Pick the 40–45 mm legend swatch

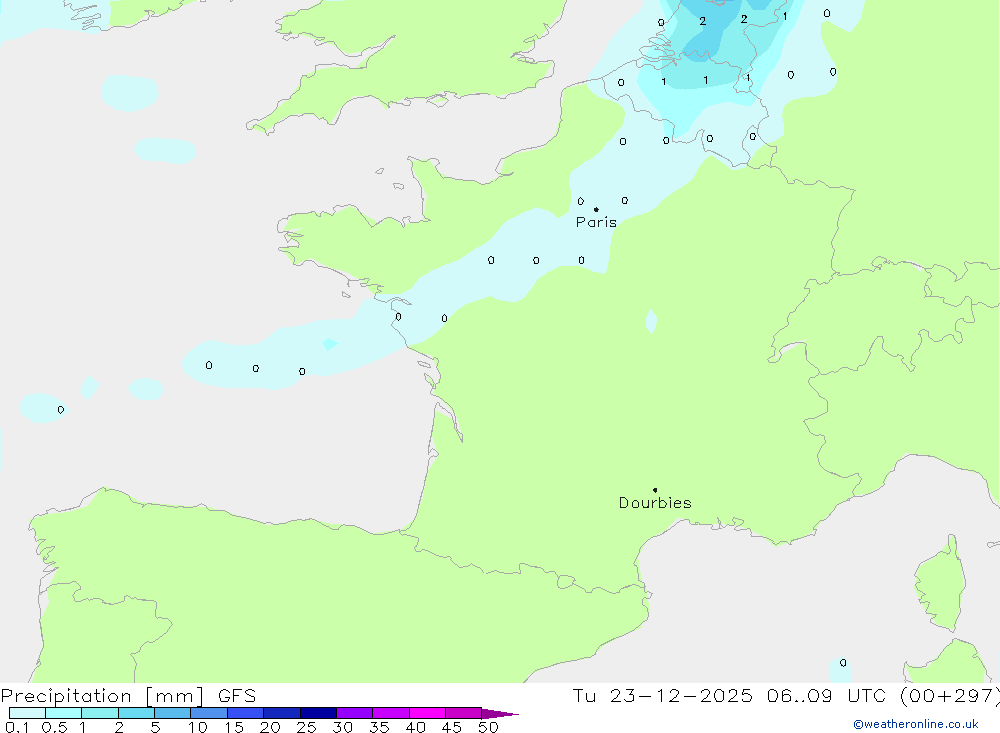(x=427, y=713)
